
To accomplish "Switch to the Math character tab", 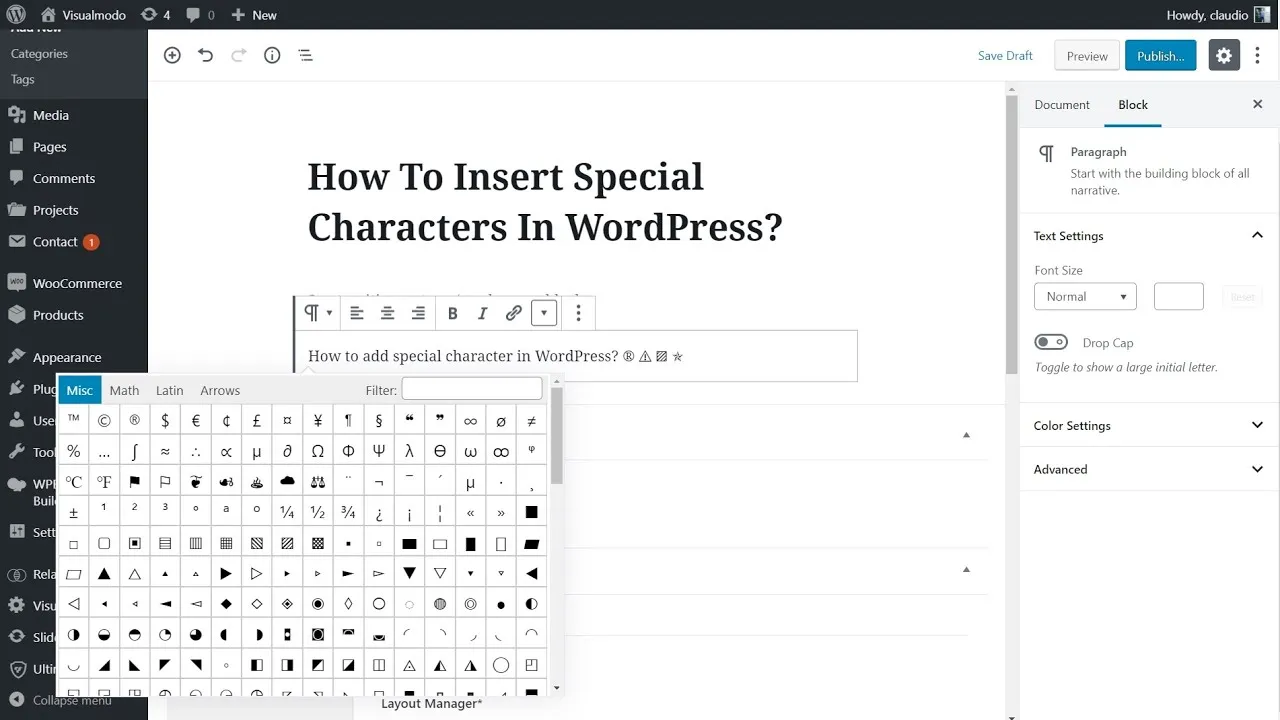I will (124, 390).
